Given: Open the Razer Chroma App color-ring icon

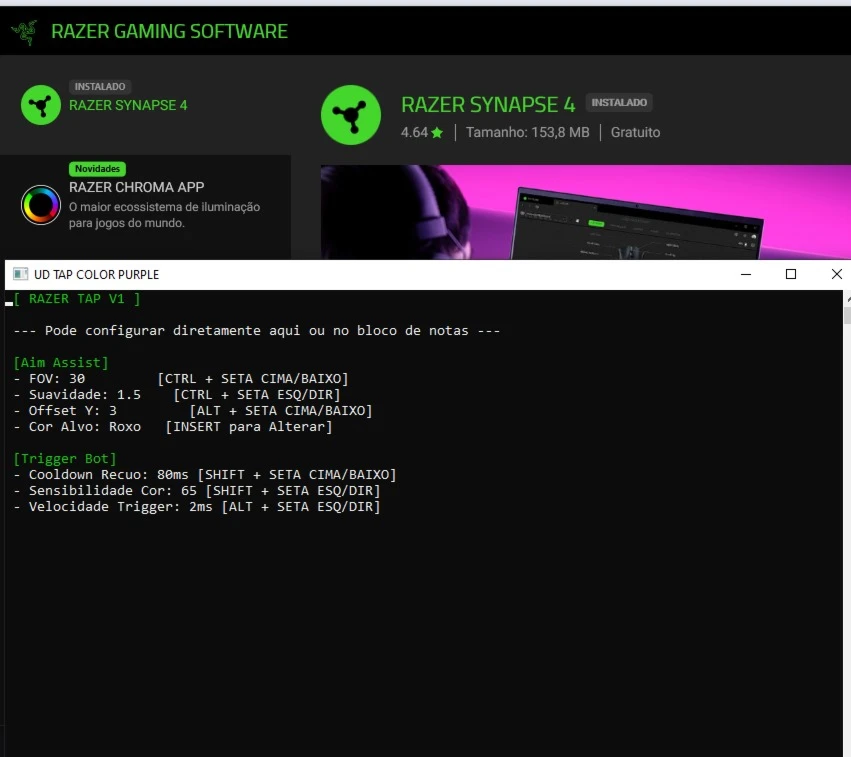Looking at the screenshot, I should point(41,205).
